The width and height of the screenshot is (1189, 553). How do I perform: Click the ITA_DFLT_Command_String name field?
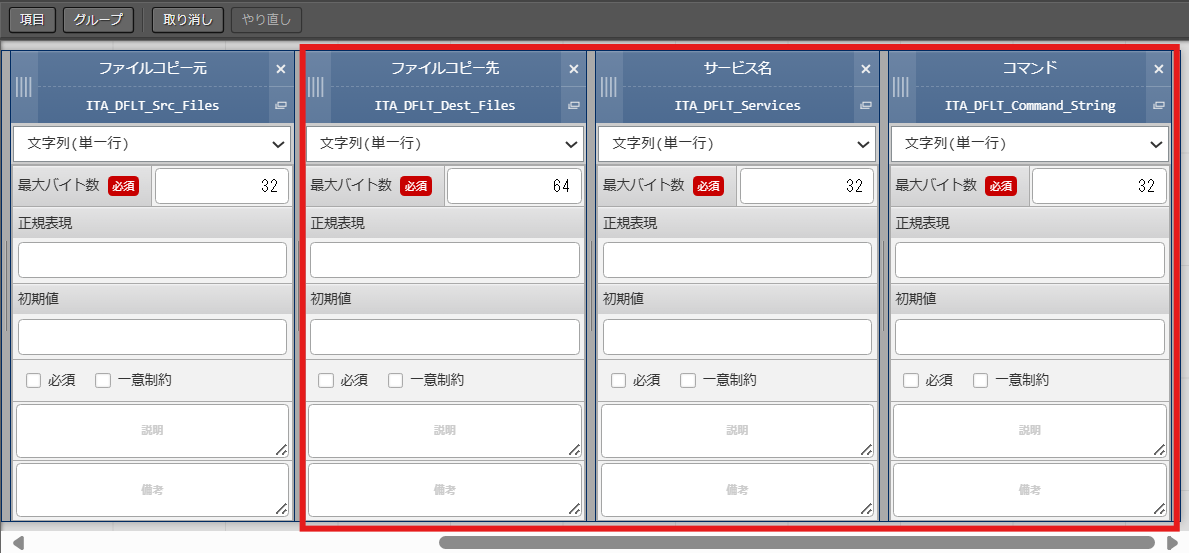[x=1031, y=105]
